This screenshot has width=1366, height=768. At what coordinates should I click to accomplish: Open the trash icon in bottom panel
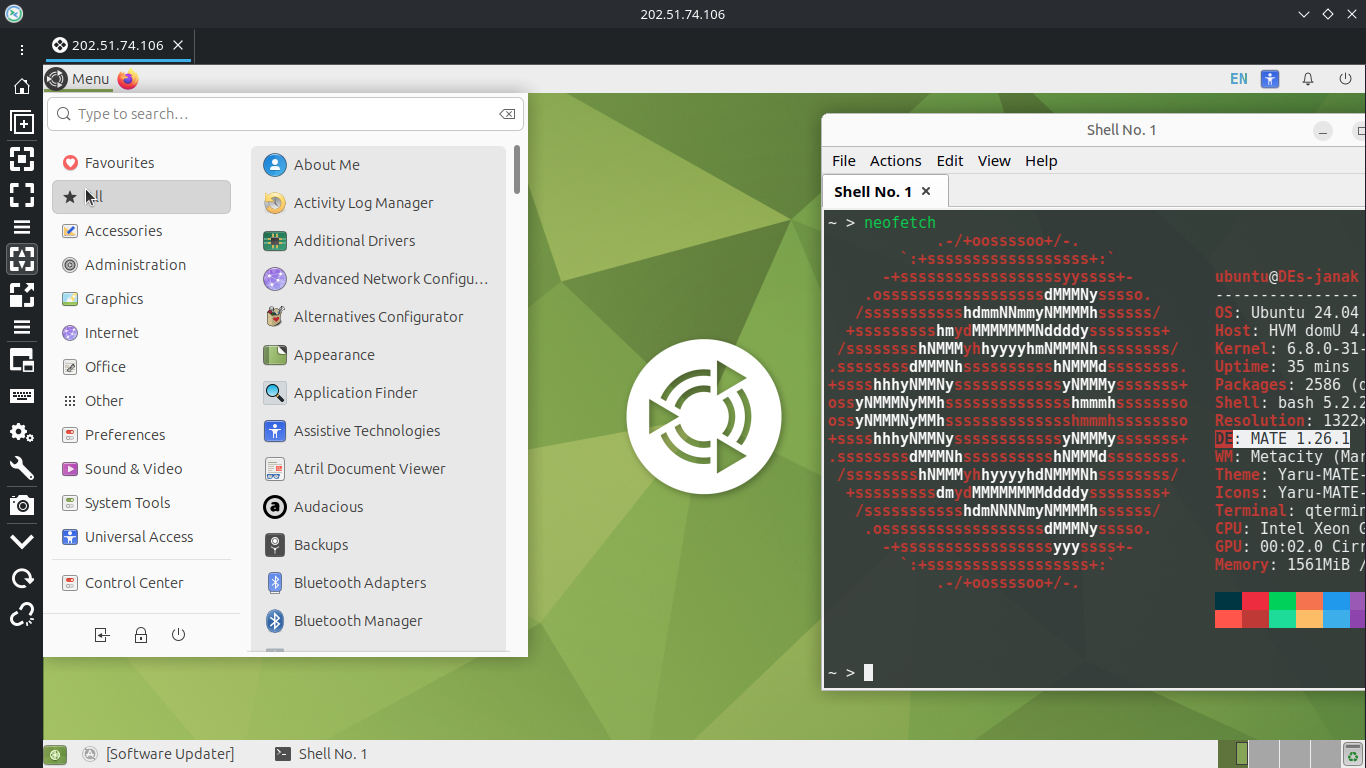pos(1352,754)
